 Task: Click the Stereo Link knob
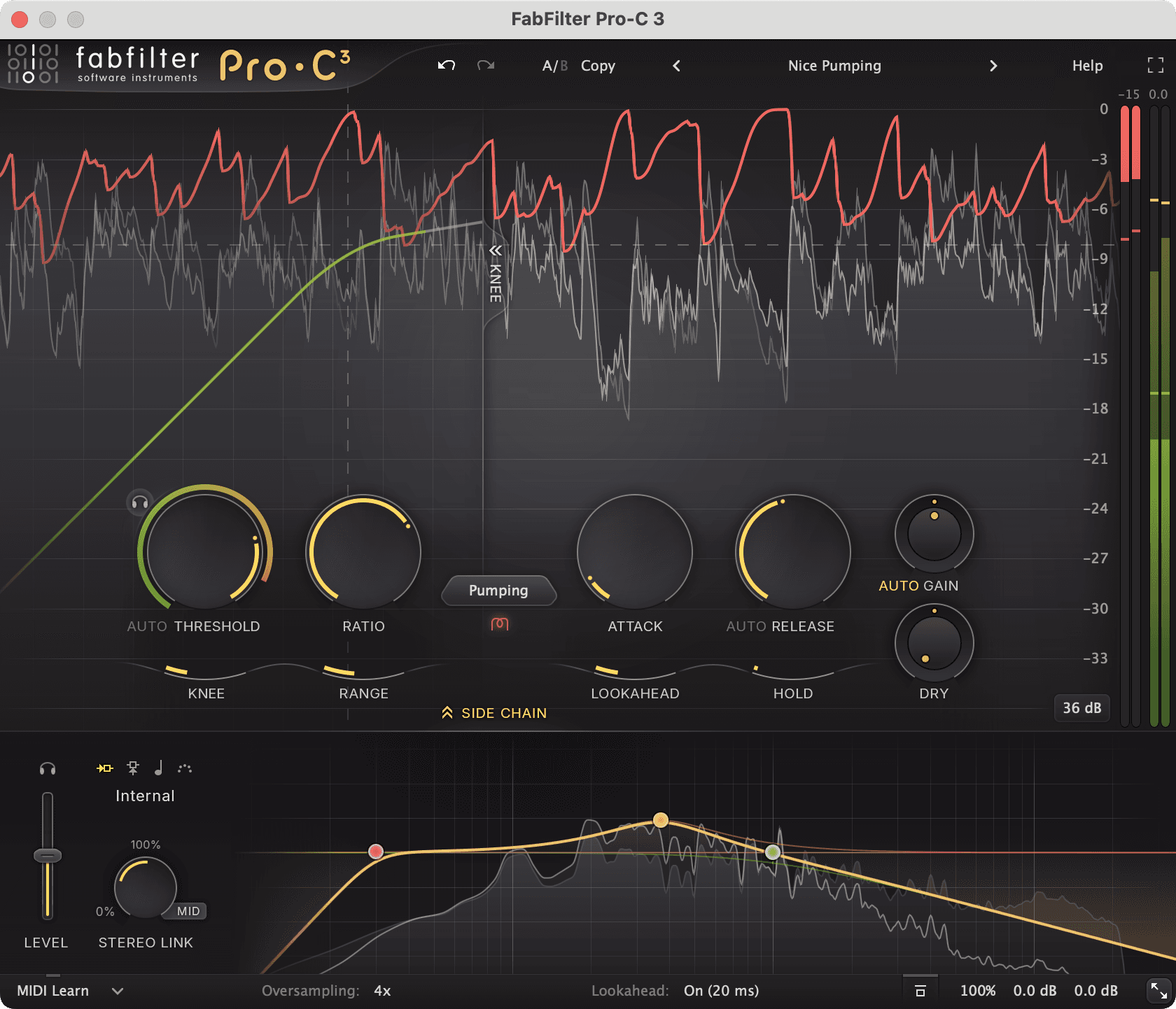pyautogui.click(x=145, y=887)
